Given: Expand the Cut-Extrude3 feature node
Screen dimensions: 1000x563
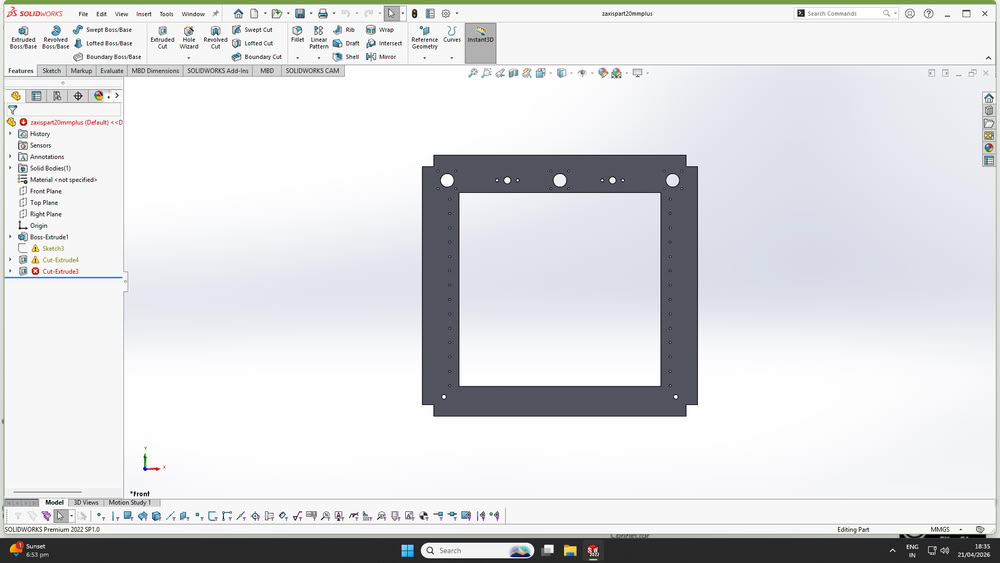Looking at the screenshot, I should [x=10, y=272].
